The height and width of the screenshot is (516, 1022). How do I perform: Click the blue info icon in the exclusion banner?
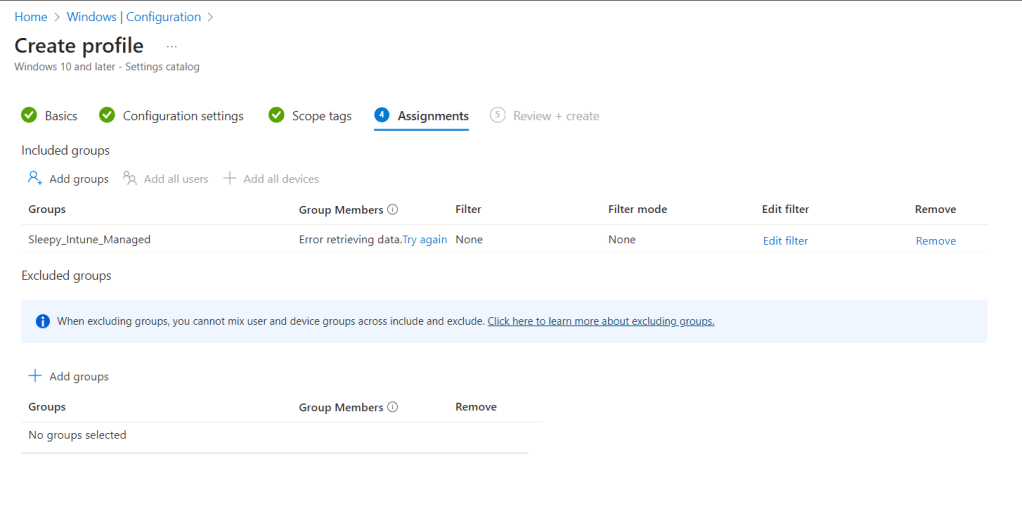tap(43, 321)
